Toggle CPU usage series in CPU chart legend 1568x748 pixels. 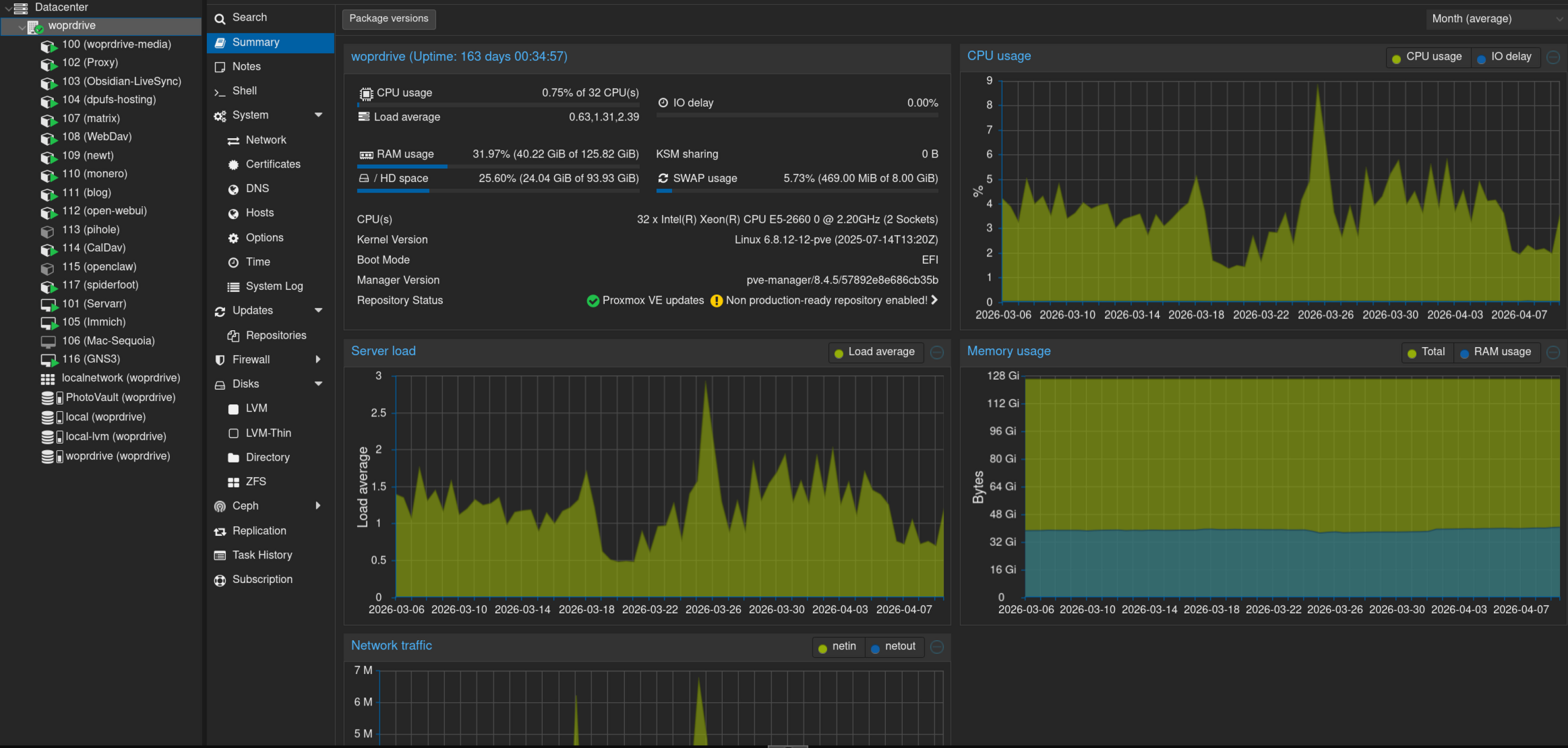pos(1427,57)
